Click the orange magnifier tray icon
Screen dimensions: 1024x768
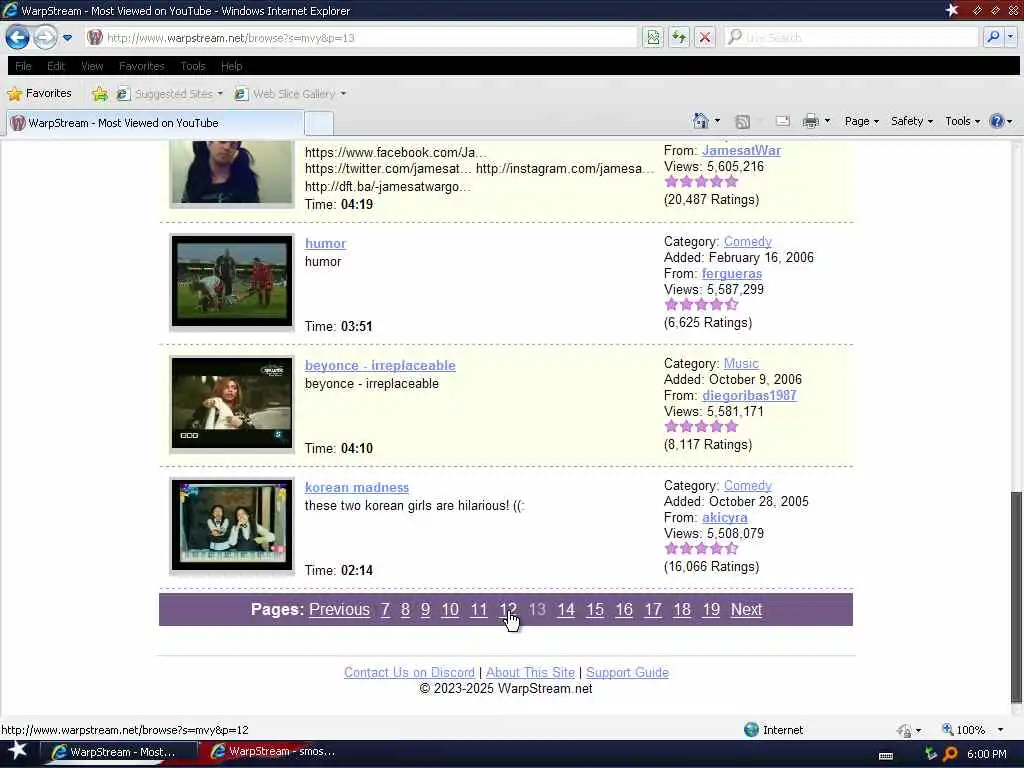click(950, 754)
